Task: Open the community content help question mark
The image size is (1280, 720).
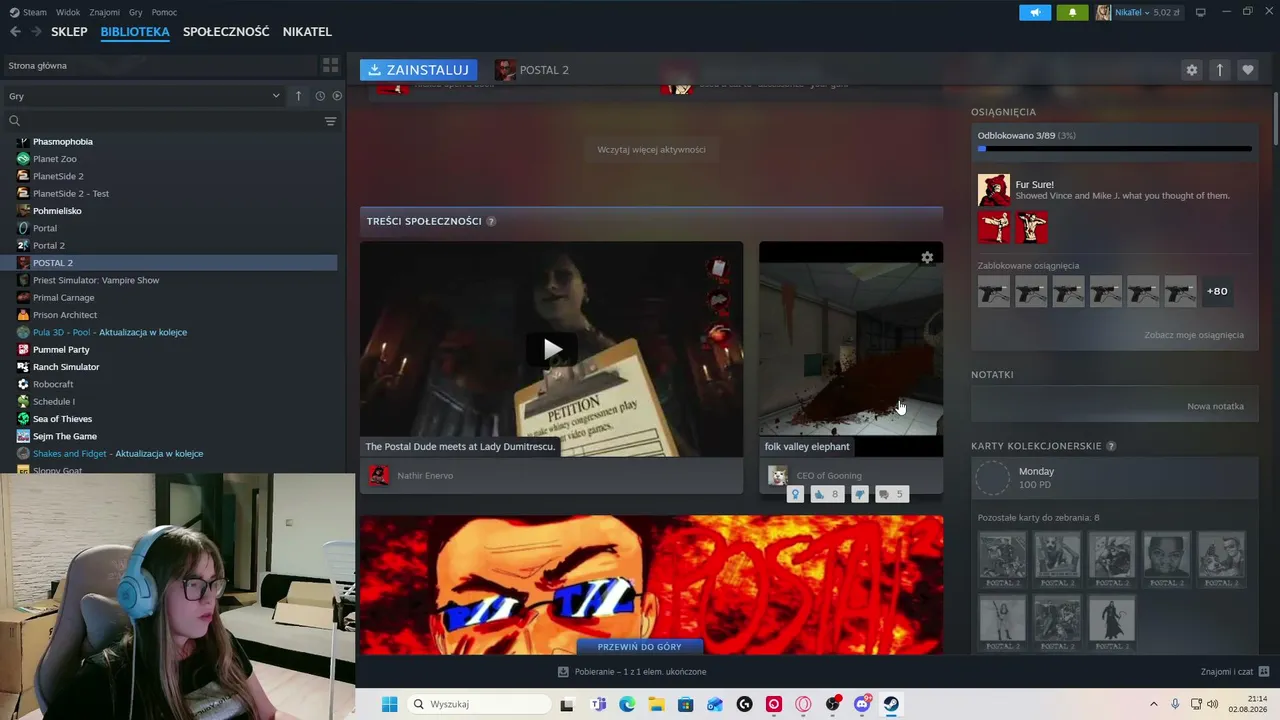Action: pos(491,221)
